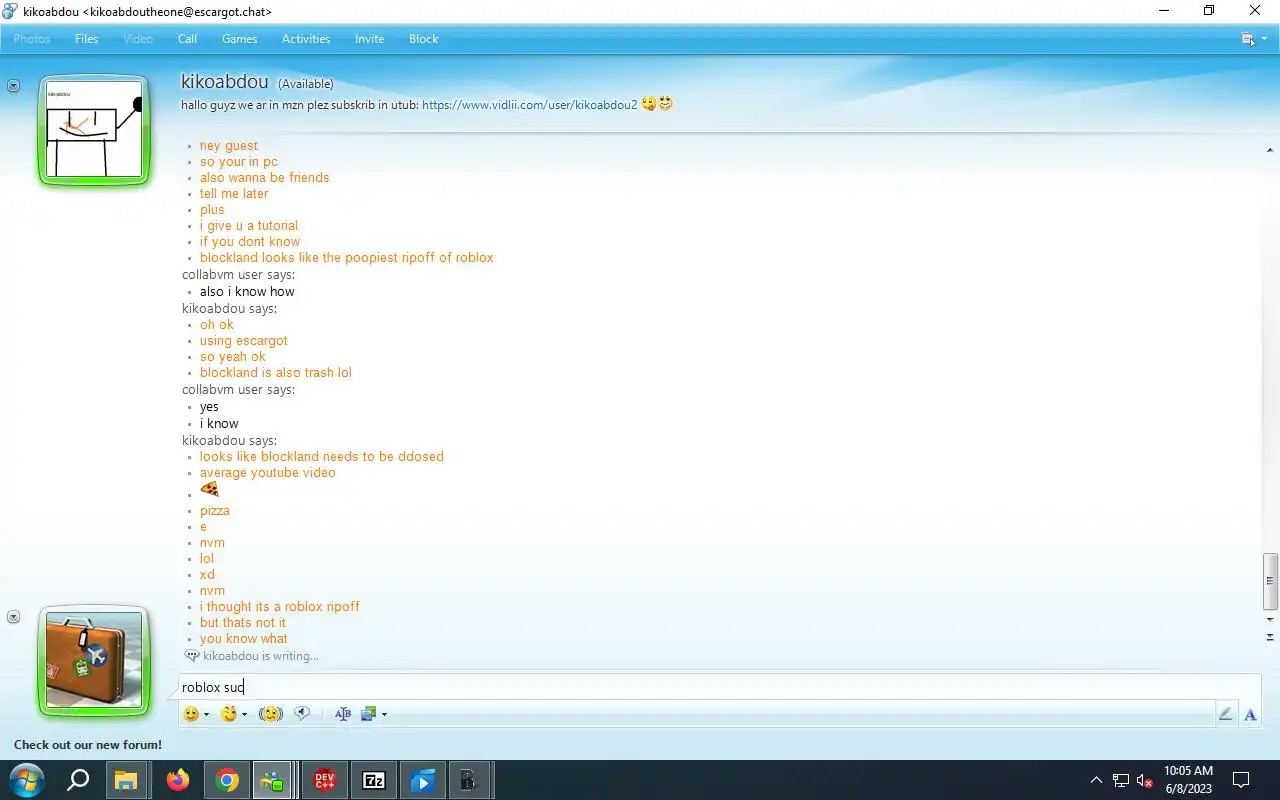Open the notification center icon
Screen dimensions: 1280x800
(1241, 780)
